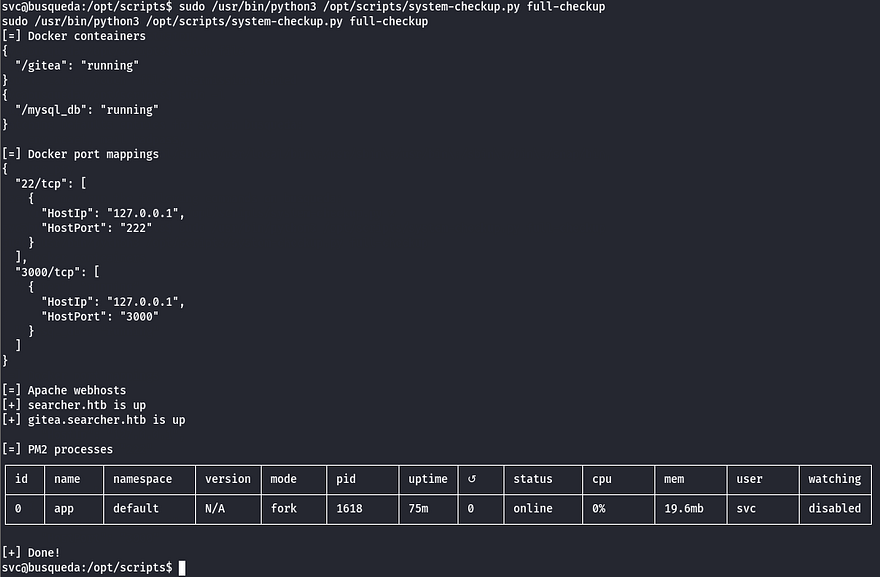Click the "PM2 processes" section heading
The image size is (880, 577).
[70, 449]
